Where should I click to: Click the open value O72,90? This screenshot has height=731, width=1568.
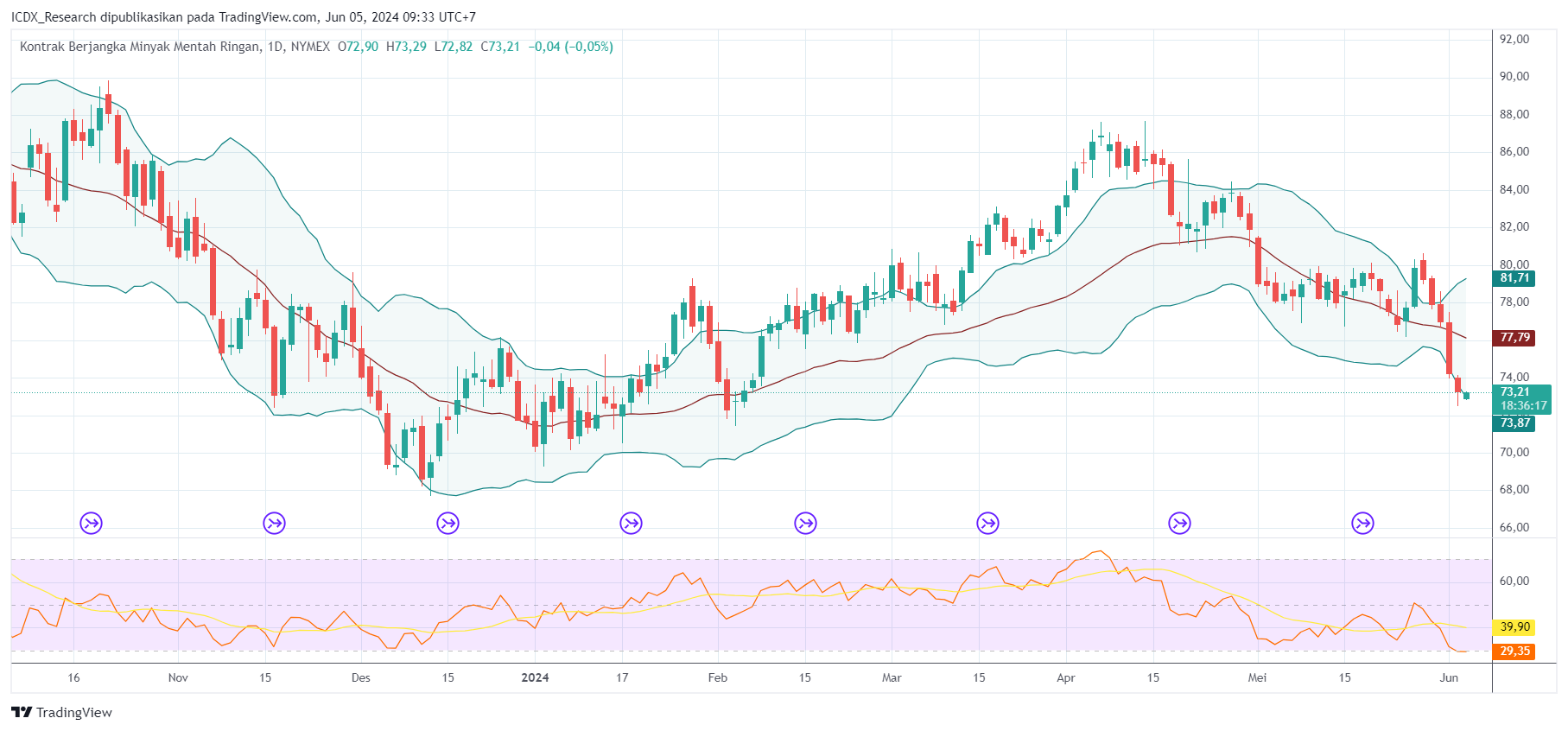tap(358, 47)
